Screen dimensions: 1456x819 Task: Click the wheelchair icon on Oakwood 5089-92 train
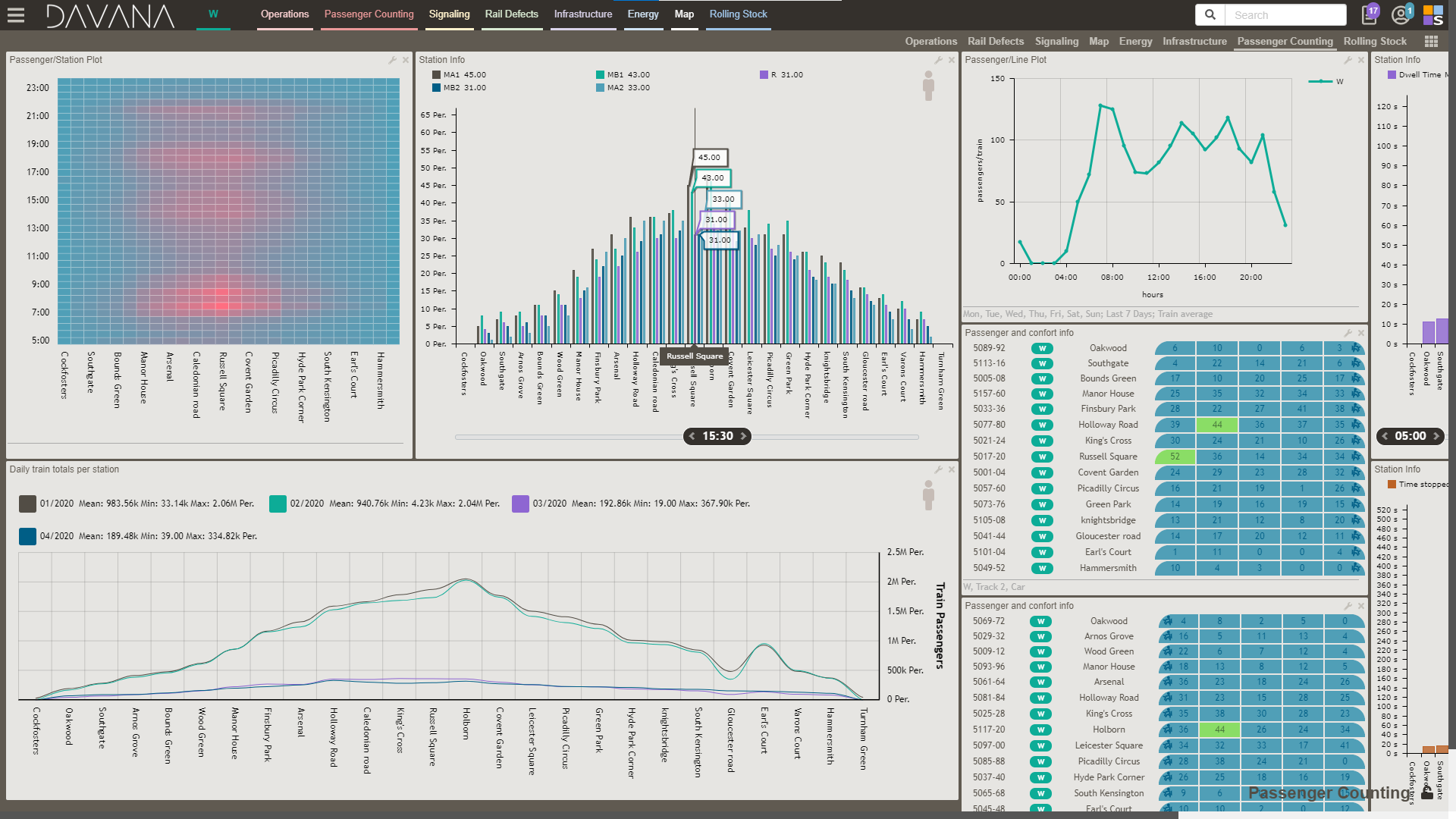pyautogui.click(x=1357, y=348)
